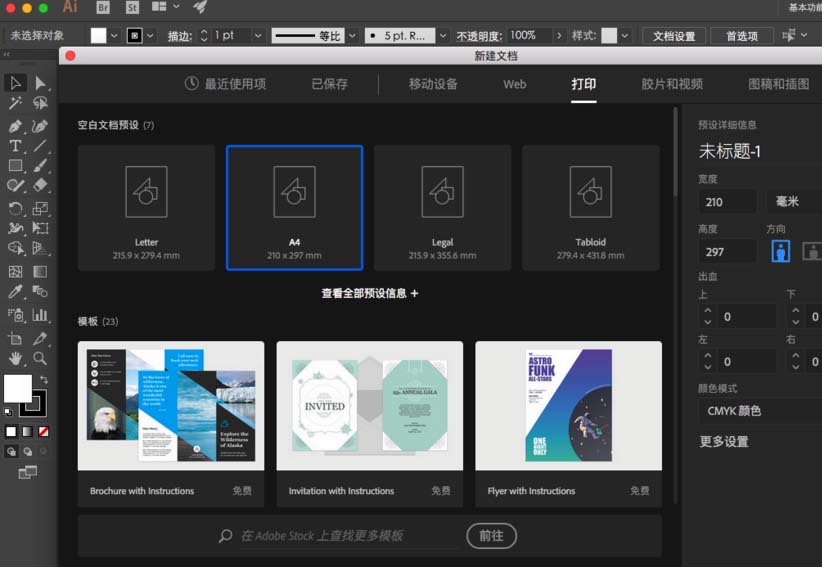Screen dimensions: 822x567
Task: Select the Blend tool
Action: pyautogui.click(x=40, y=291)
